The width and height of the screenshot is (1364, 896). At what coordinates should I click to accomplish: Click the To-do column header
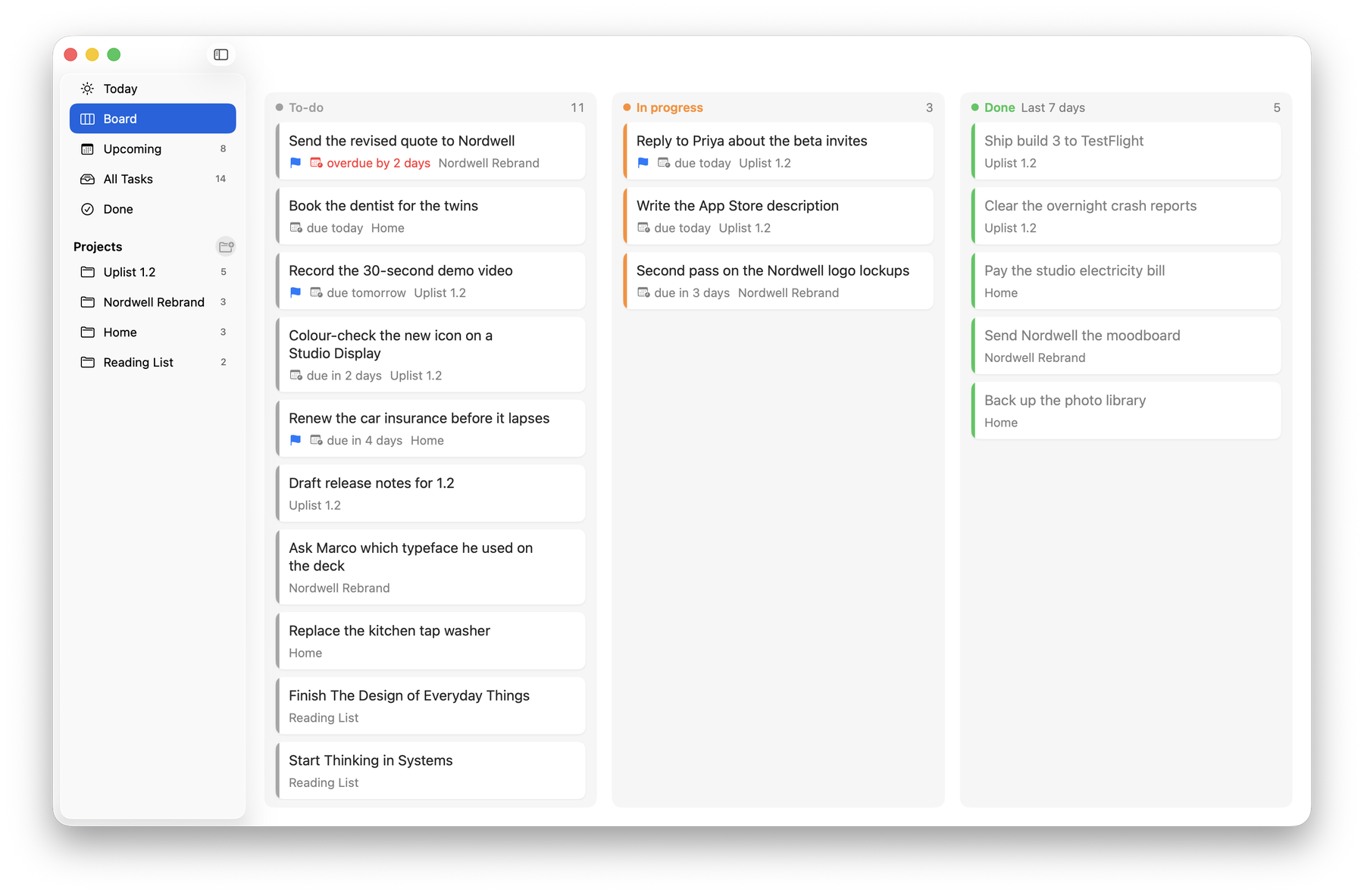pyautogui.click(x=306, y=108)
